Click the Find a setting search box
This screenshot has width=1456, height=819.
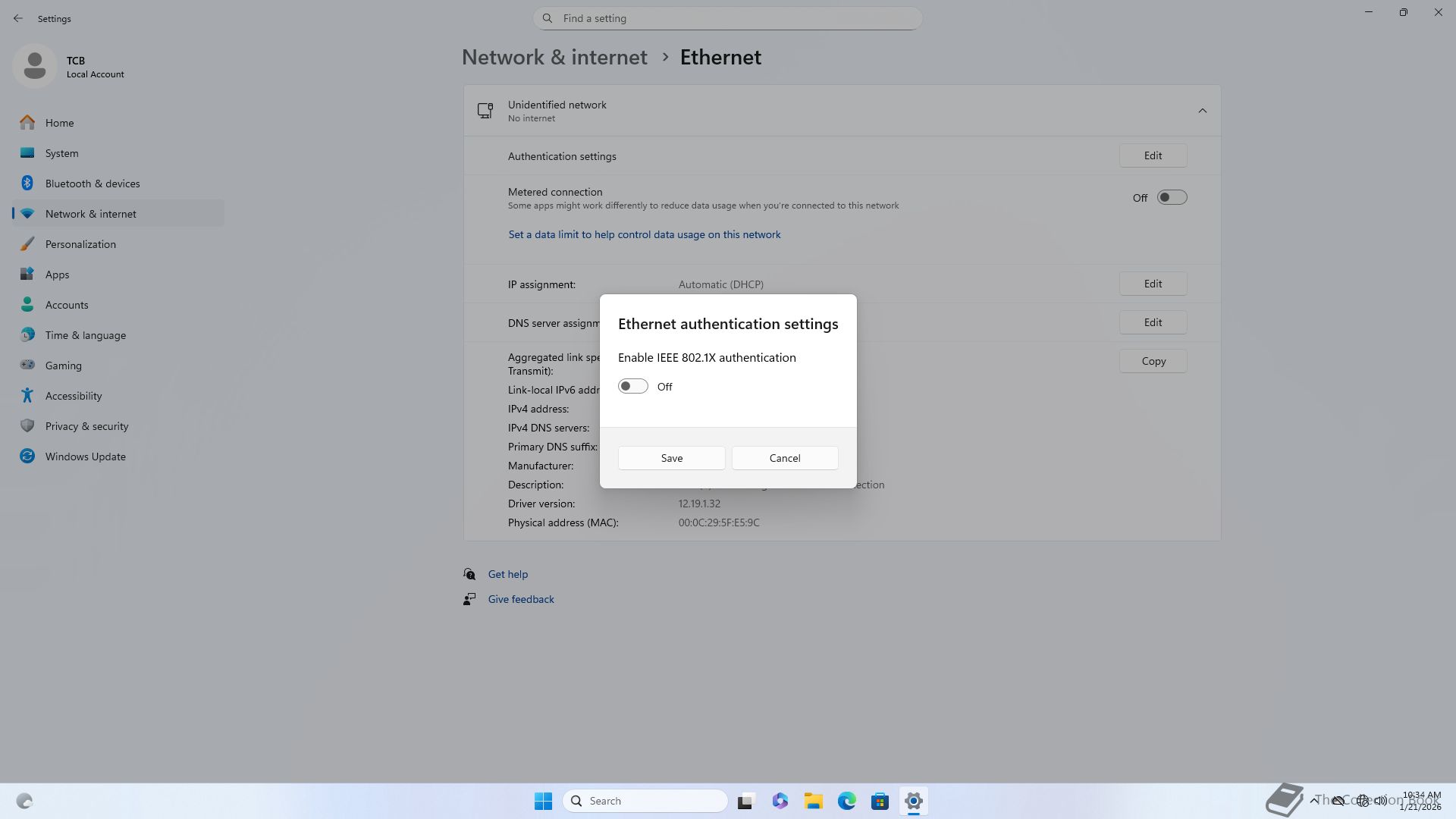click(727, 18)
